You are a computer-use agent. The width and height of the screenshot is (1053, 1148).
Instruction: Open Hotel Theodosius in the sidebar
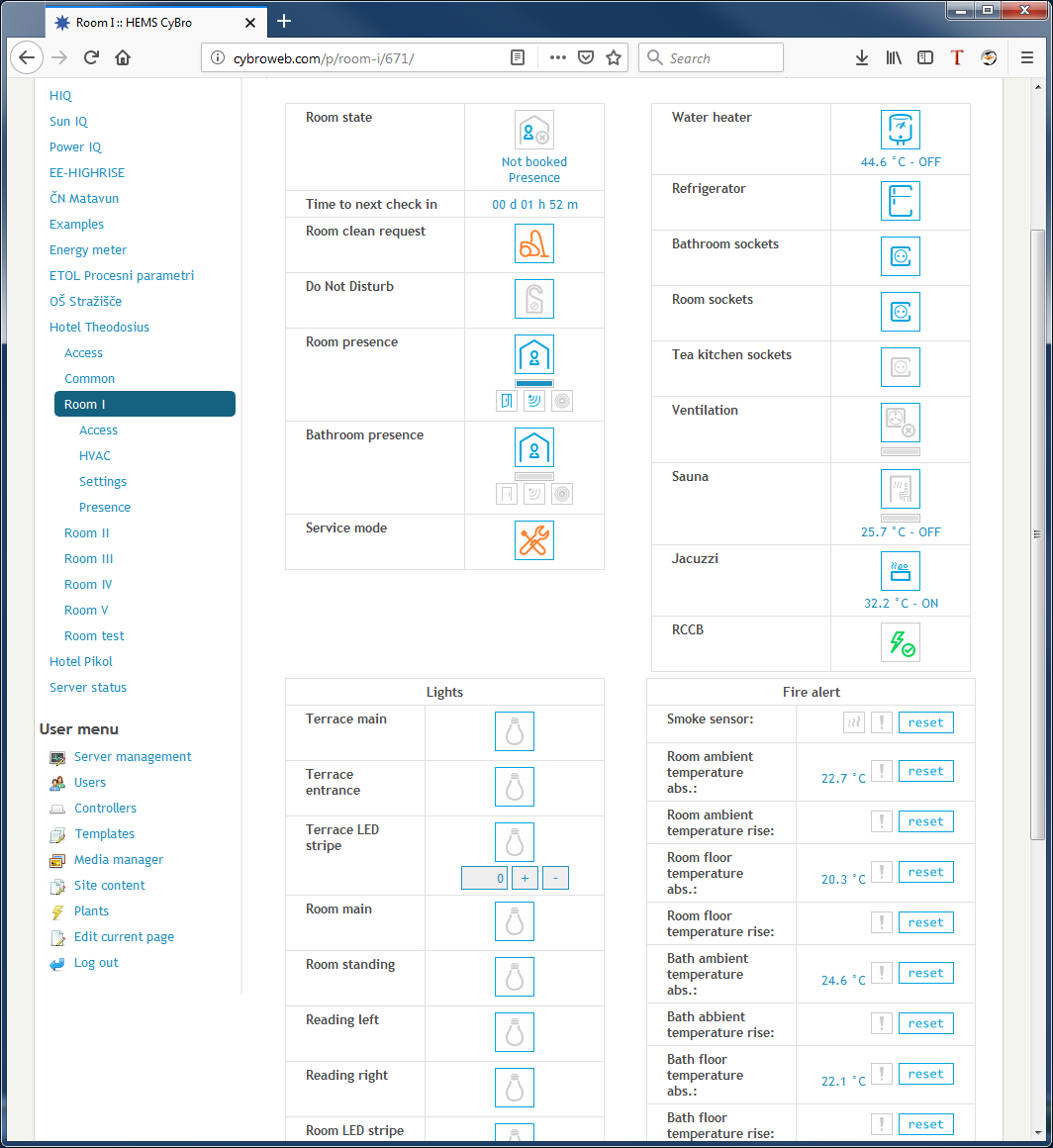tap(99, 328)
